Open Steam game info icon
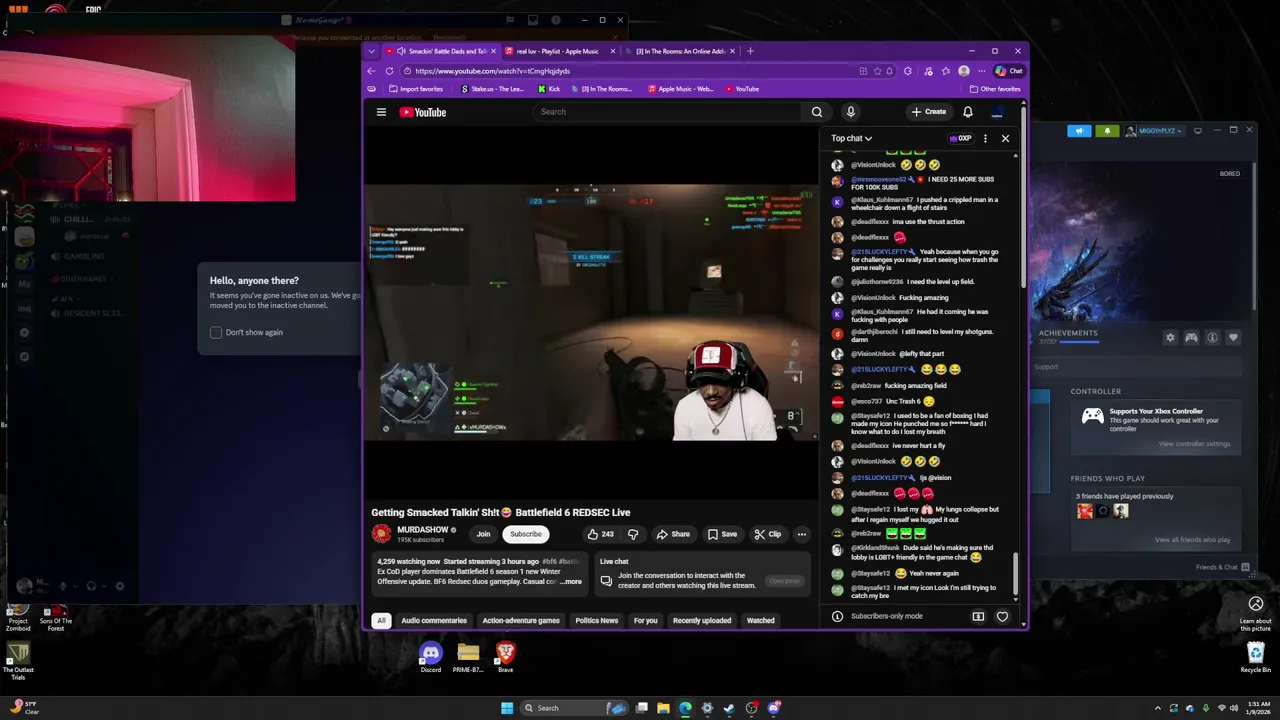Image resolution: width=1280 pixels, height=720 pixels. 1212,338
